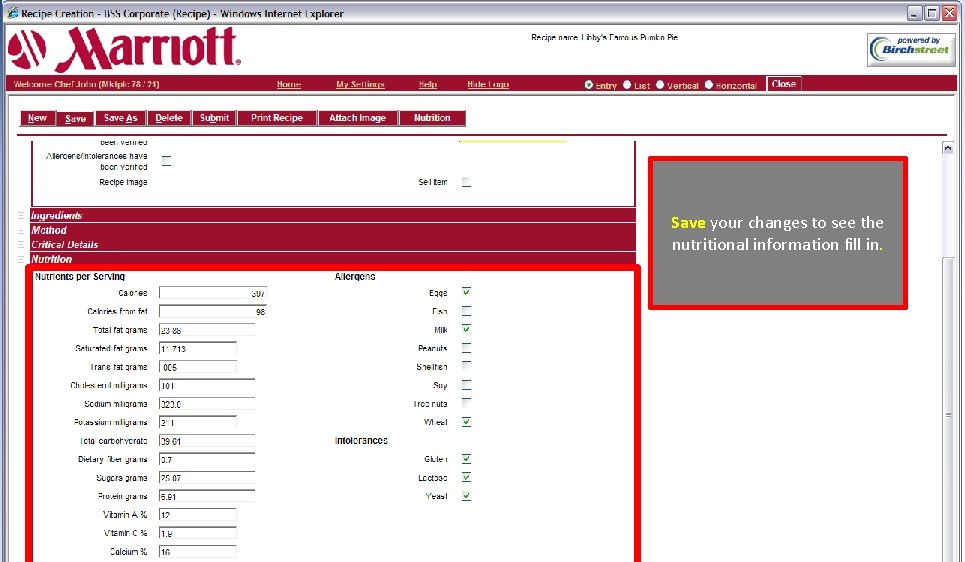Check the Peanuts allergen checkbox
The width and height of the screenshot is (965, 562).
point(466,348)
